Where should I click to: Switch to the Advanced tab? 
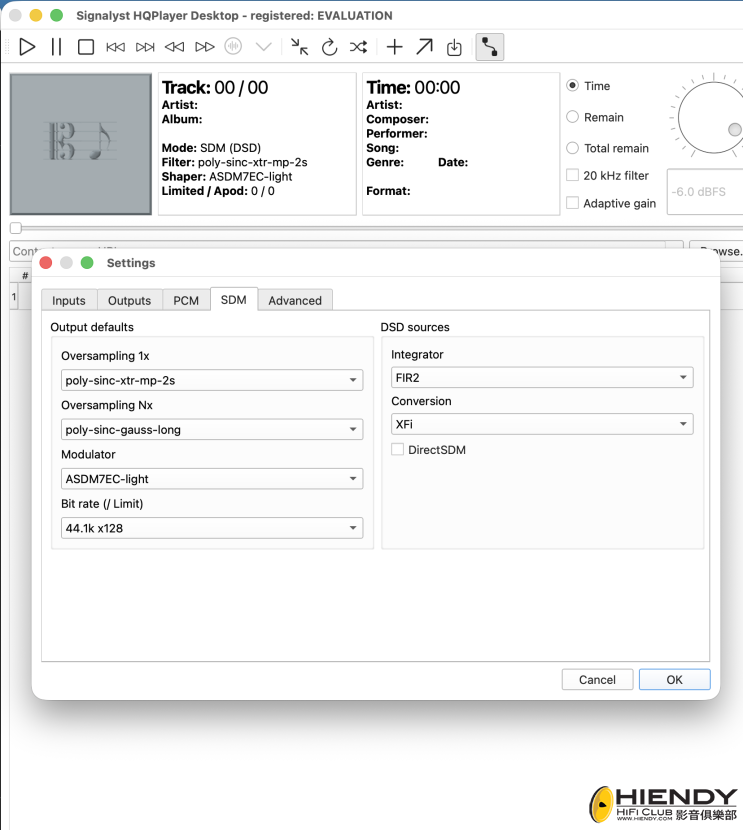click(295, 300)
